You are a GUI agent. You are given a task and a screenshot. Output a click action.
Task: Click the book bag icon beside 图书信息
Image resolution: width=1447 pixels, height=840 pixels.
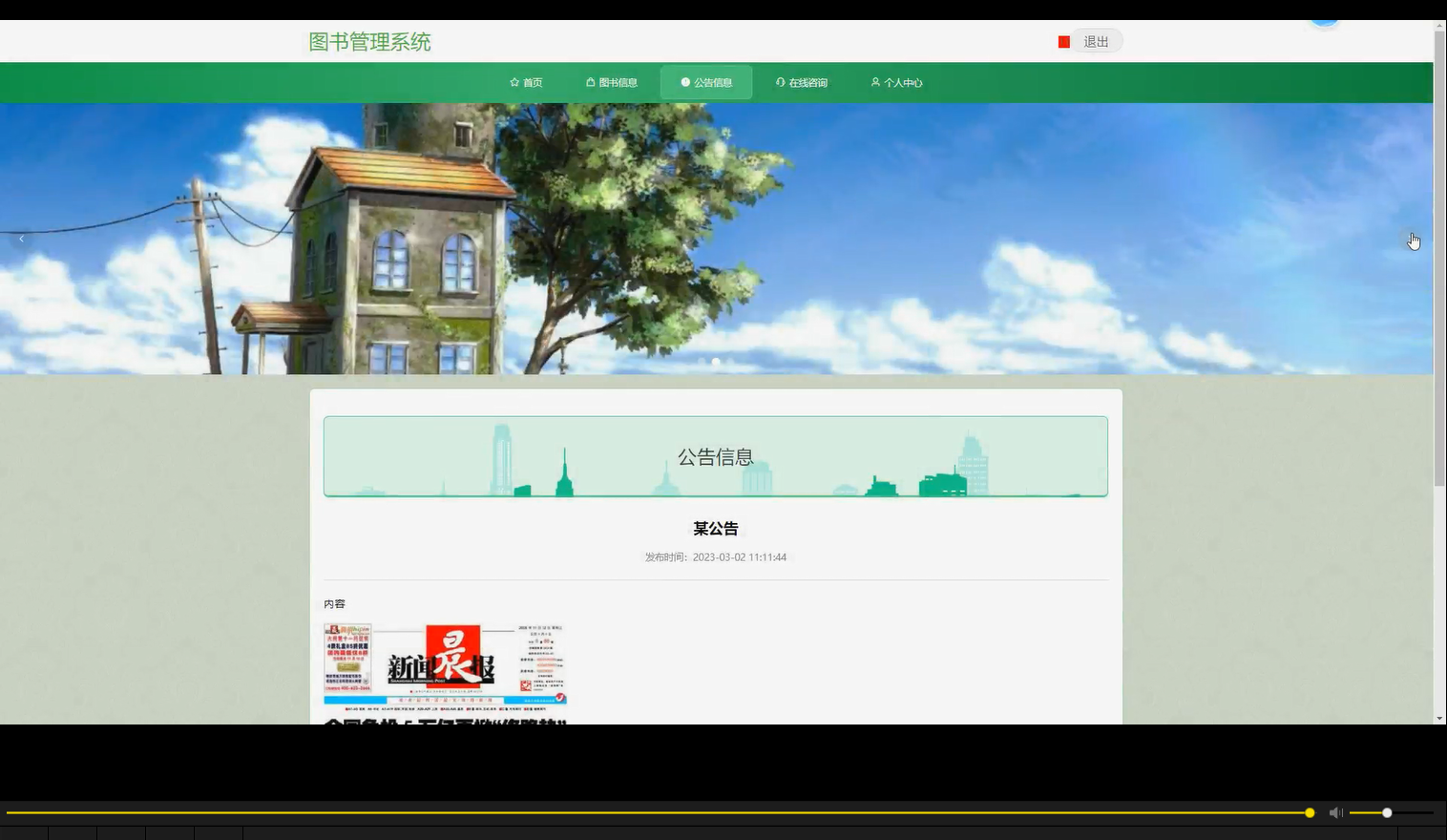coord(589,82)
